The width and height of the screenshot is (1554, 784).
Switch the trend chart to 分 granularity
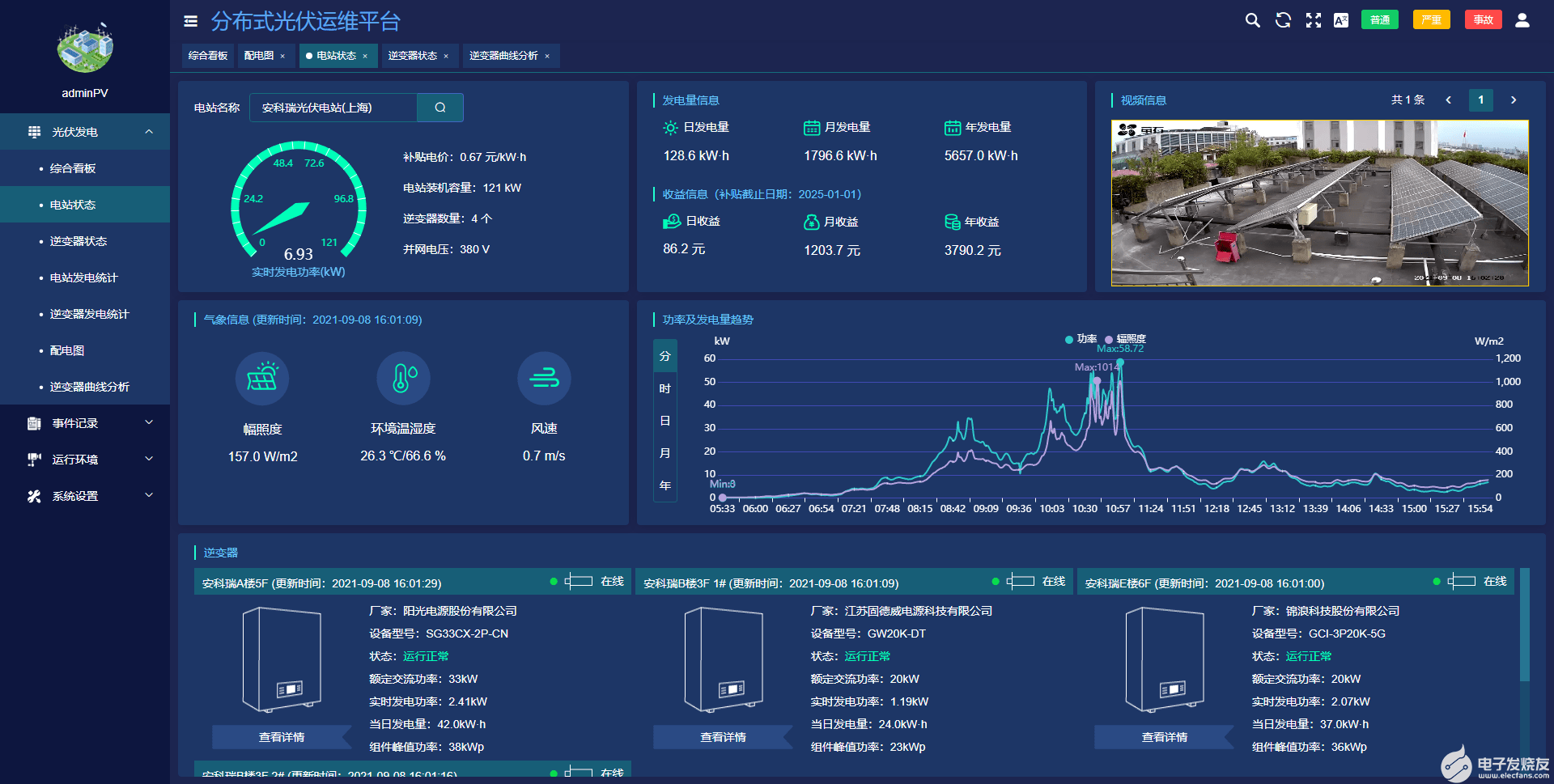tap(665, 356)
